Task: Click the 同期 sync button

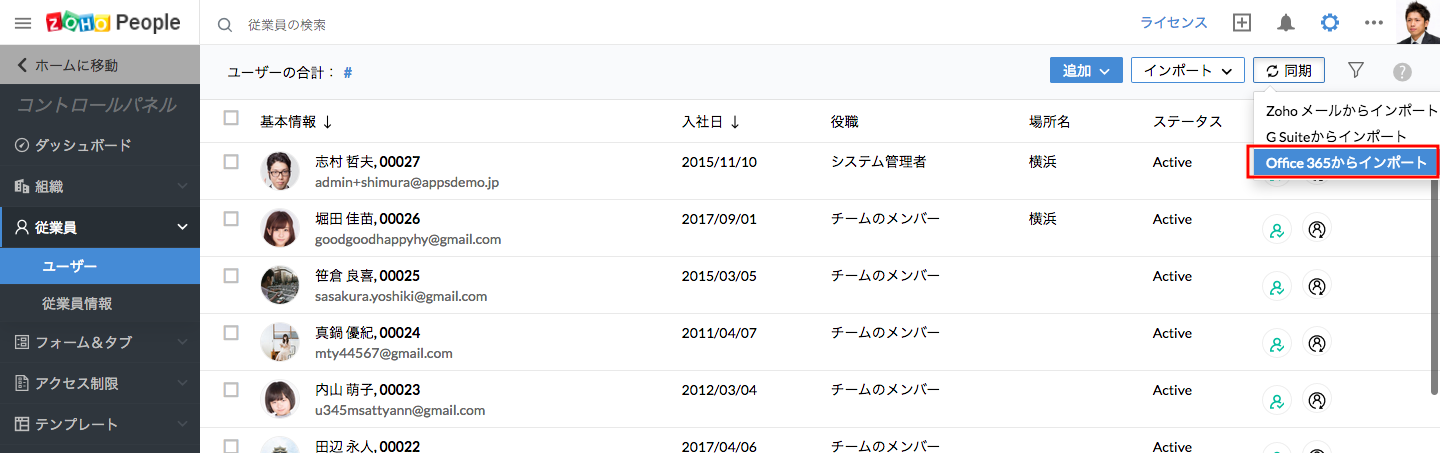Action: [1288, 70]
